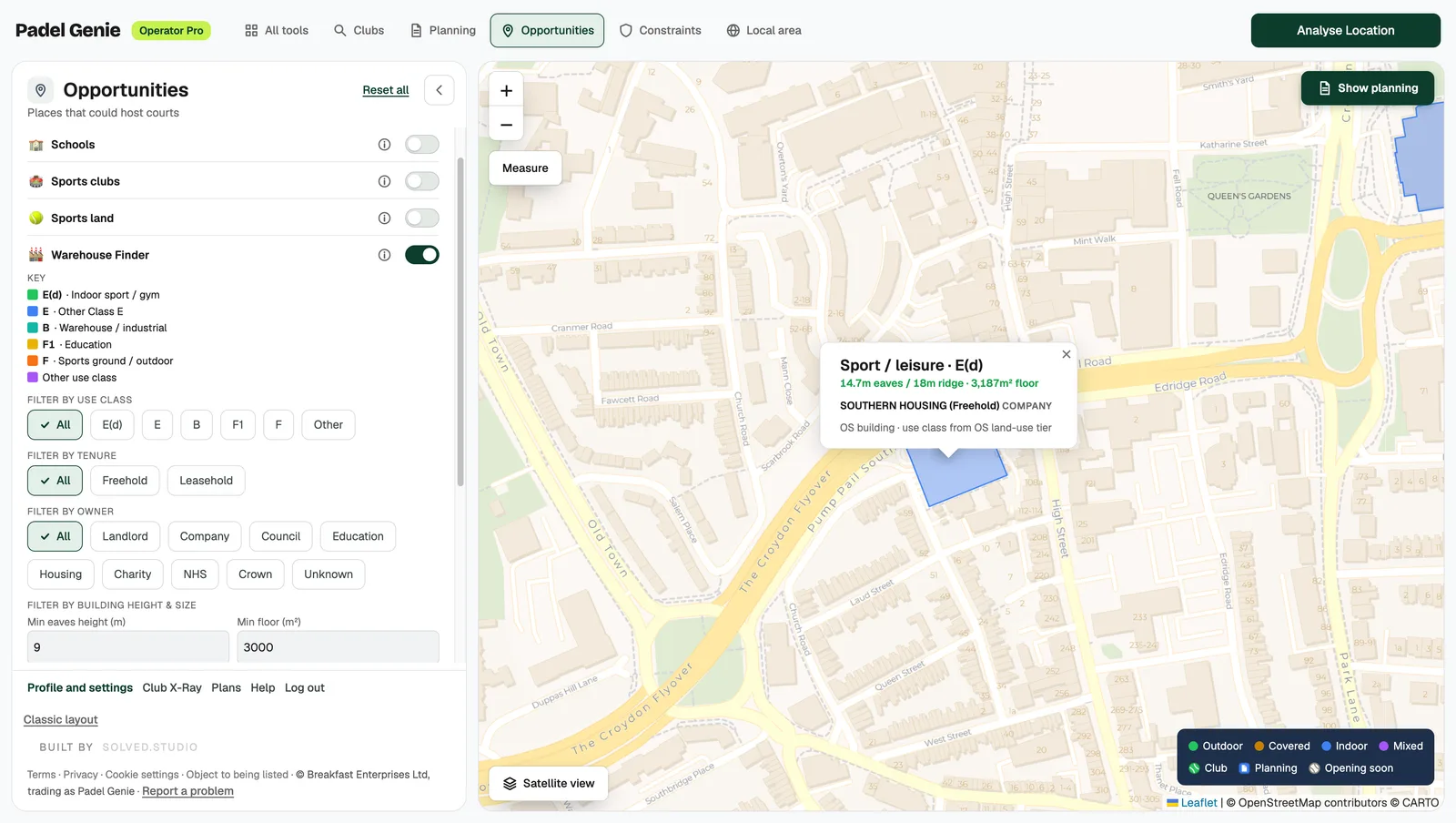Select the Other use class chip
This screenshot has width=1456, height=823.
pos(329,425)
